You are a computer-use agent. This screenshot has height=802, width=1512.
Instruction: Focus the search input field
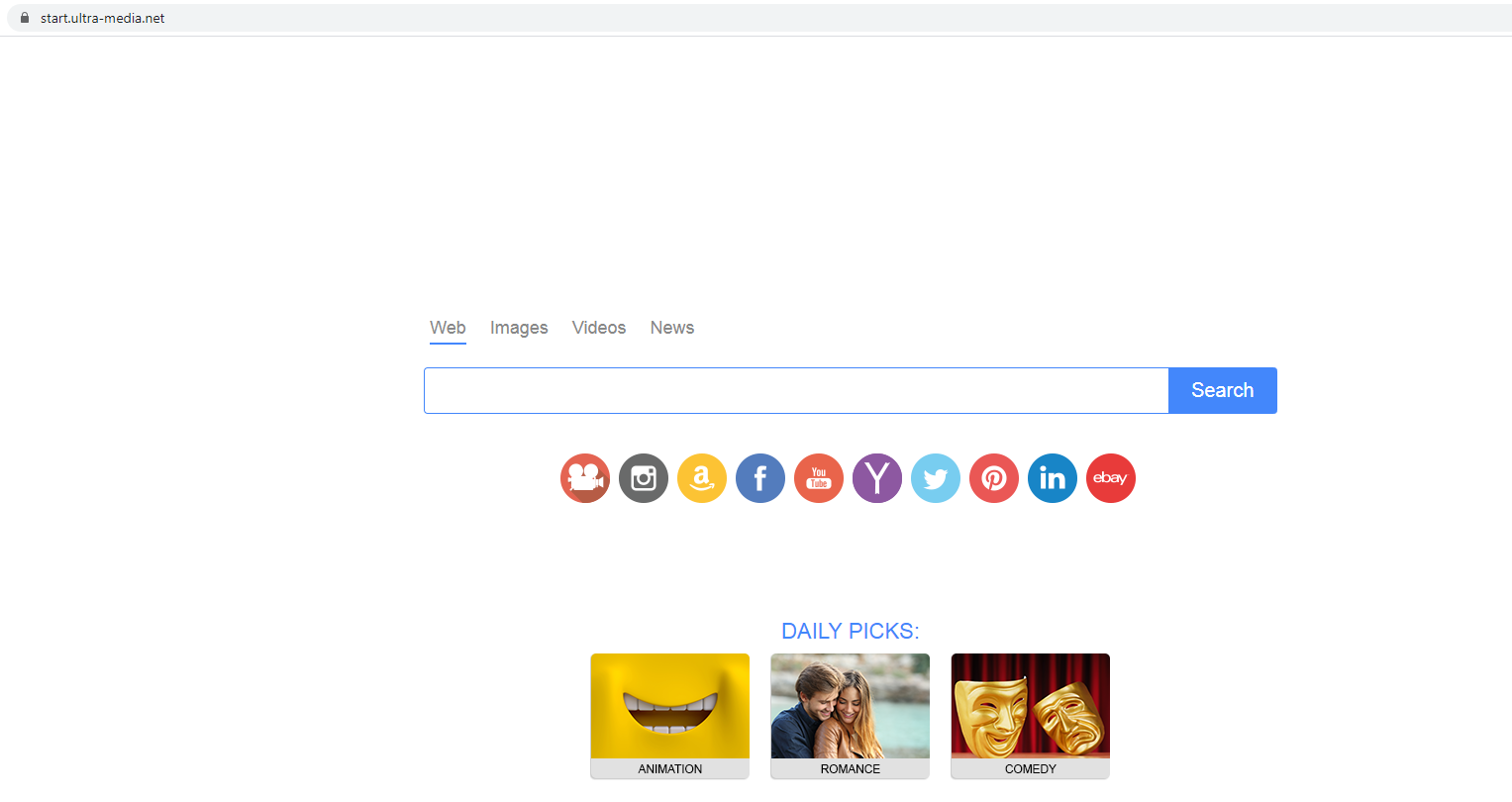pyautogui.click(x=796, y=390)
